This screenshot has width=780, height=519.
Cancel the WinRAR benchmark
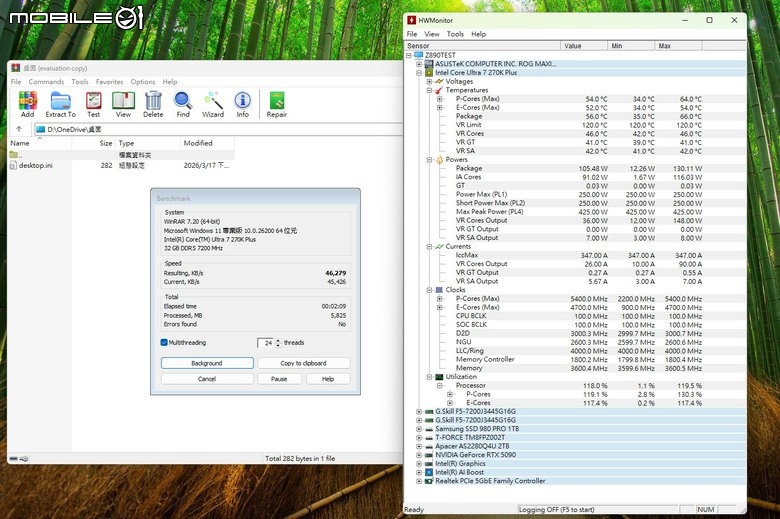[x=207, y=379]
